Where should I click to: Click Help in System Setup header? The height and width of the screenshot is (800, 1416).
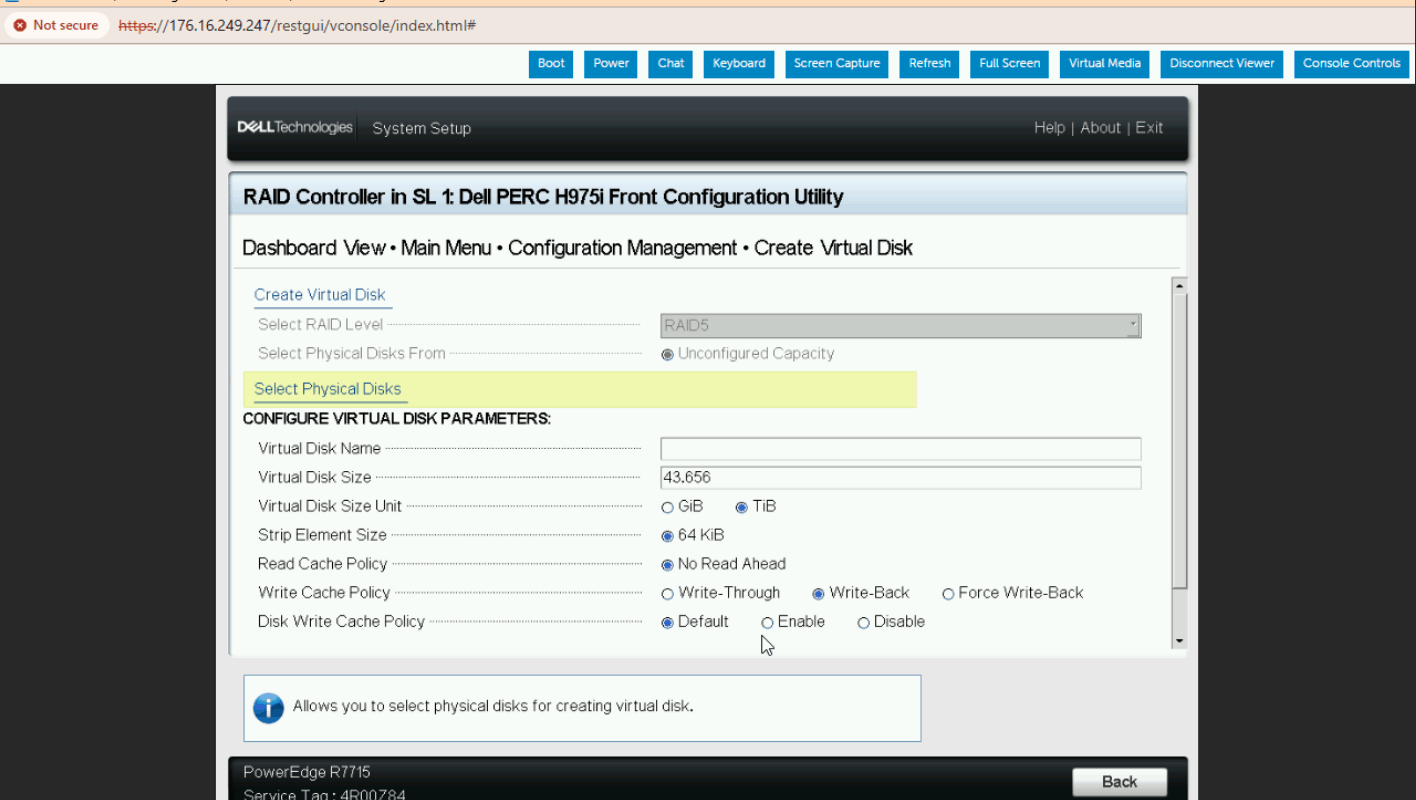pyautogui.click(x=1049, y=127)
